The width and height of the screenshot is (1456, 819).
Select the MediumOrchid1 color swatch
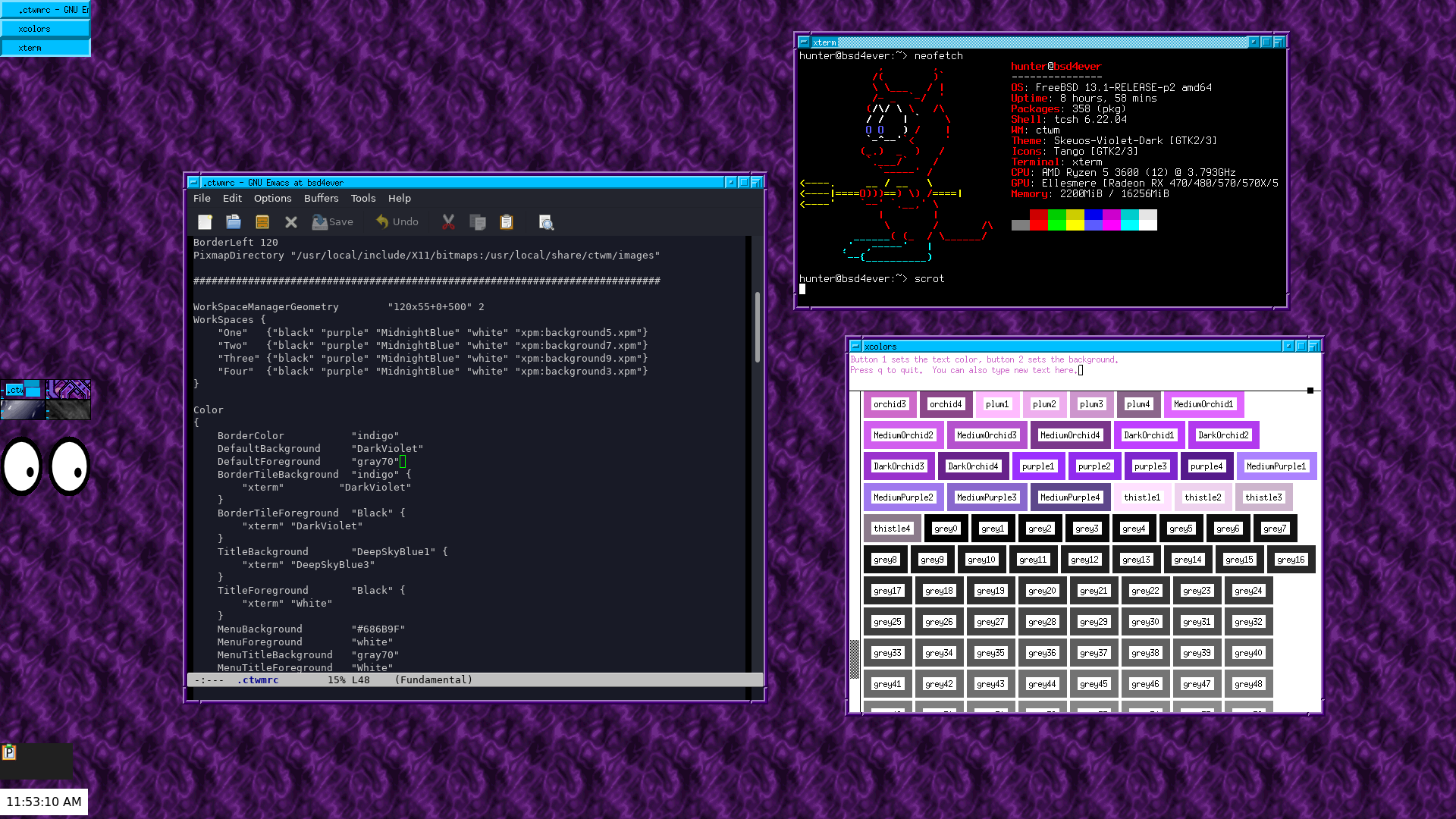pyautogui.click(x=1203, y=404)
